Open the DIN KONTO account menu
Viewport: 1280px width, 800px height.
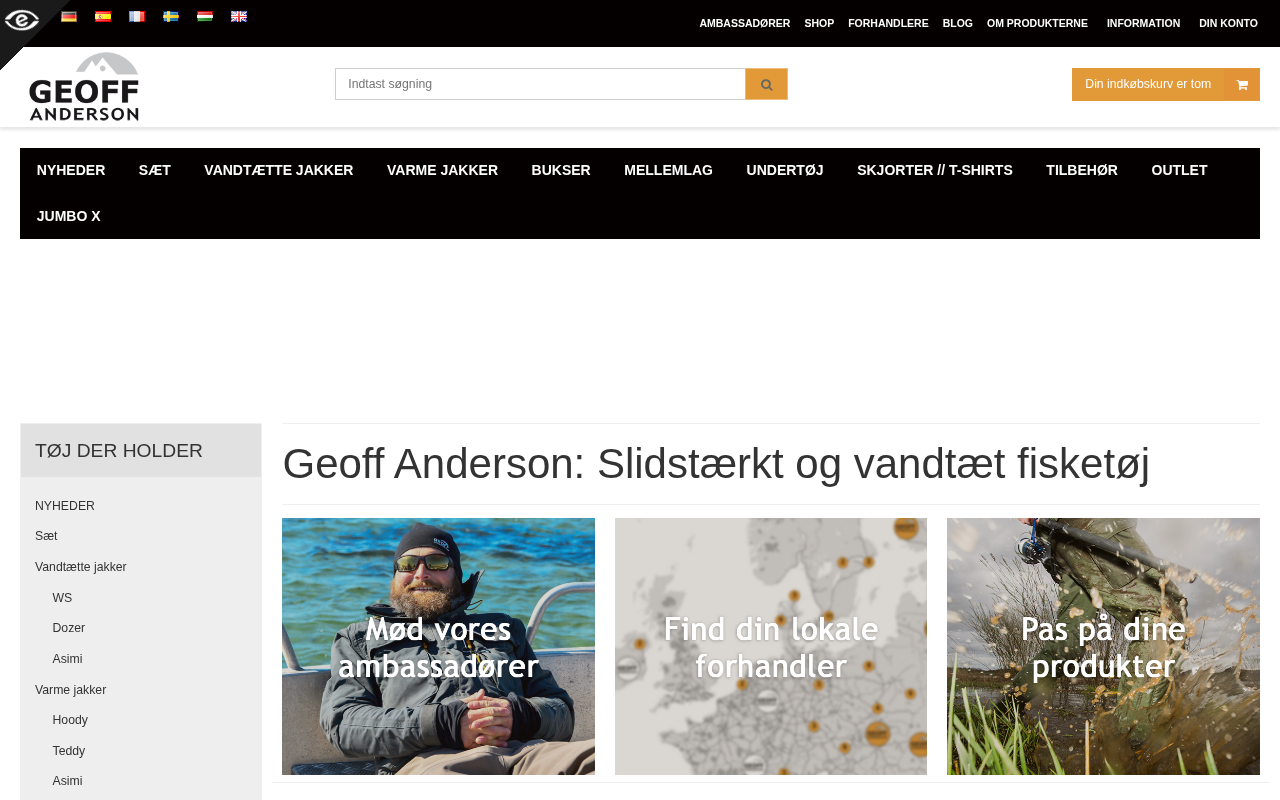pyautogui.click(x=1228, y=23)
